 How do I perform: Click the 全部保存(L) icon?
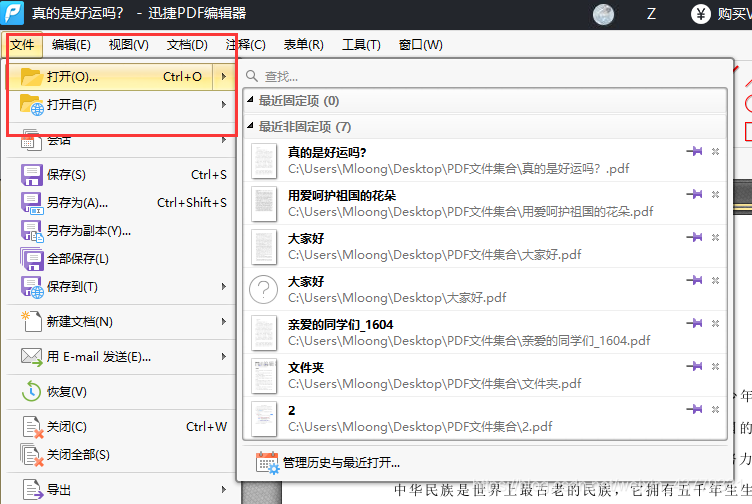coord(32,259)
